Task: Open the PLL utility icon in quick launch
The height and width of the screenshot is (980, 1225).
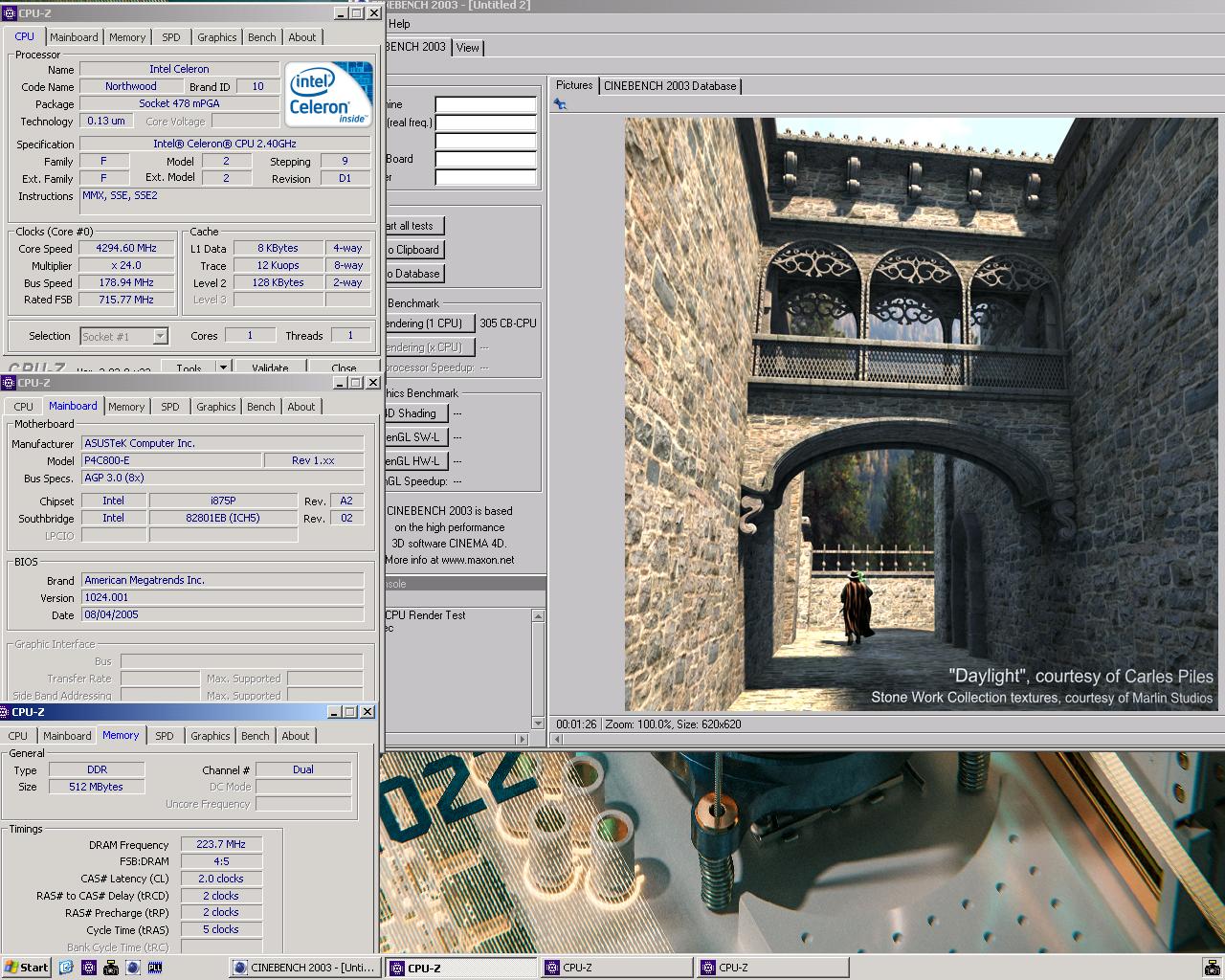Action: tap(155, 968)
